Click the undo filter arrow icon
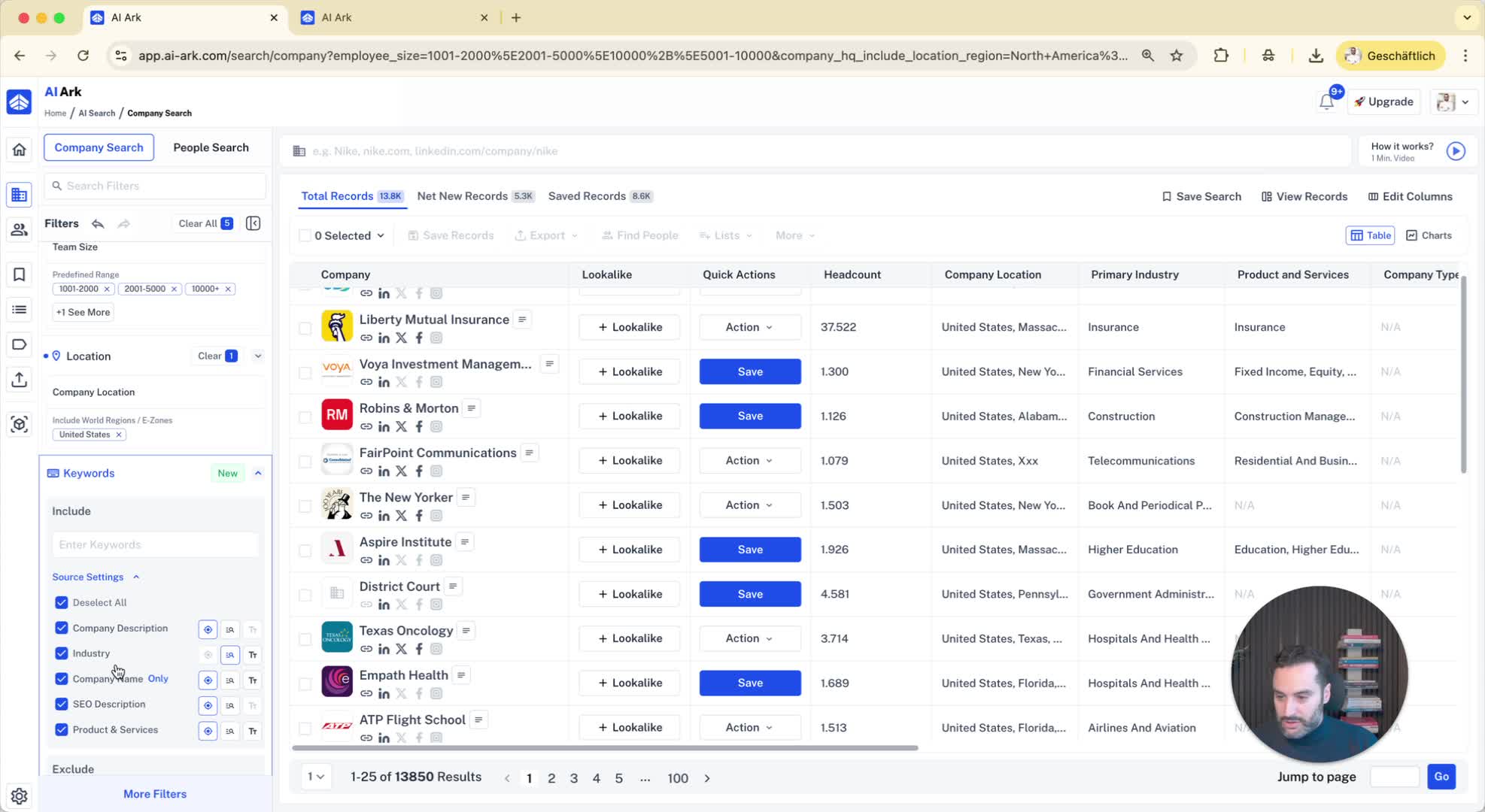 click(x=98, y=223)
